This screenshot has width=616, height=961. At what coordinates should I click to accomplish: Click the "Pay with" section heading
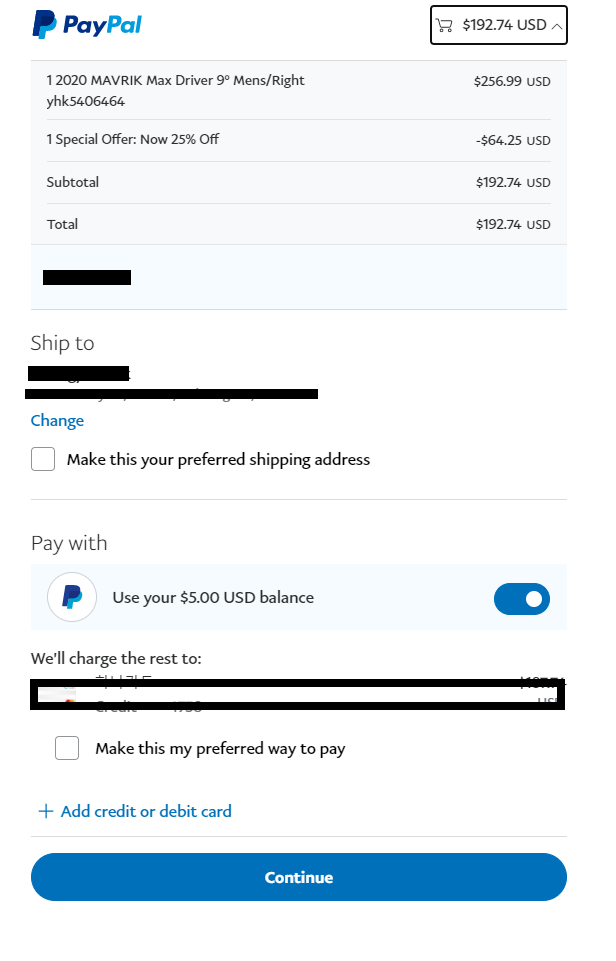(x=69, y=543)
